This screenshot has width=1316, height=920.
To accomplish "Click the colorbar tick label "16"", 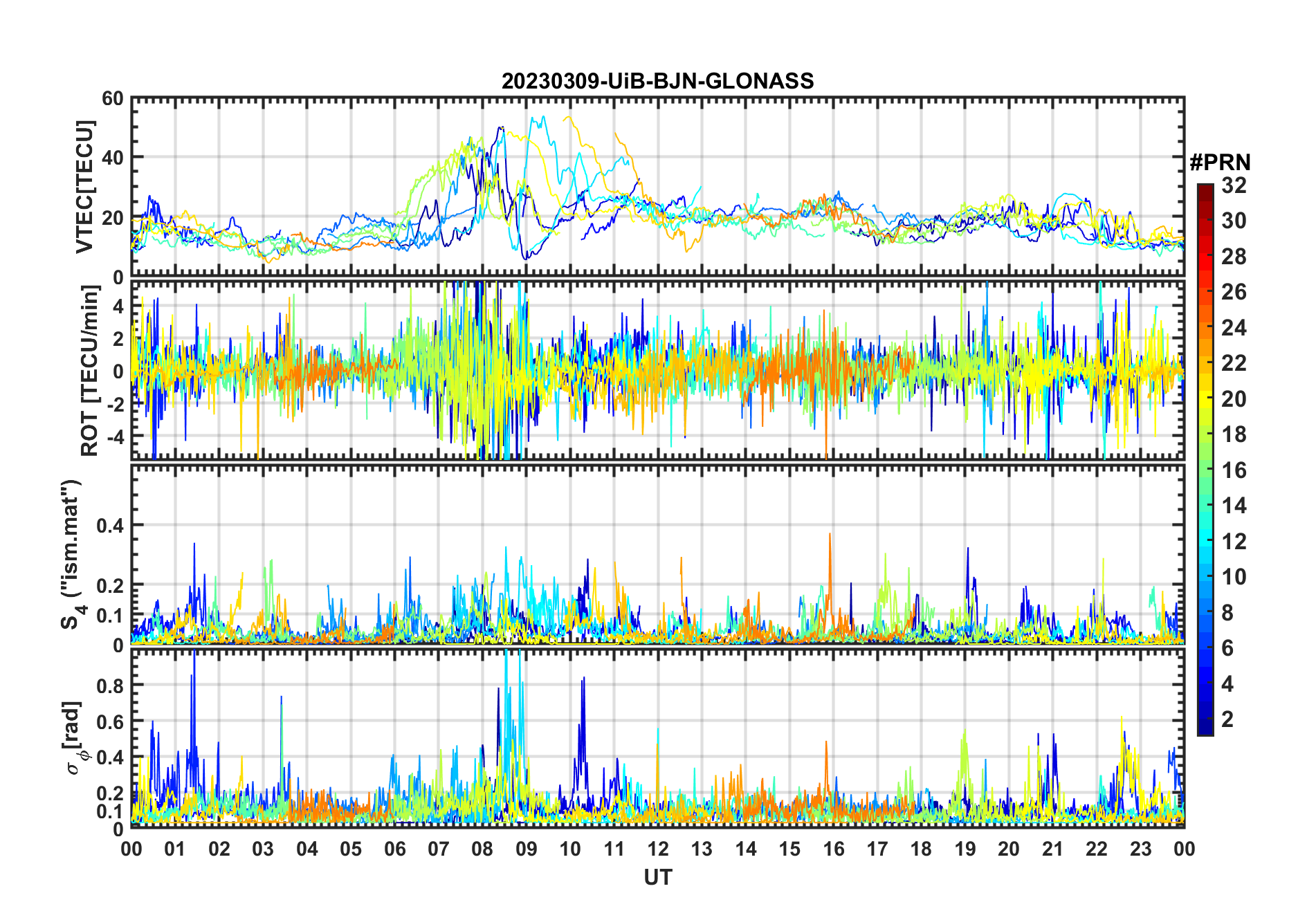I will click(x=1234, y=470).
